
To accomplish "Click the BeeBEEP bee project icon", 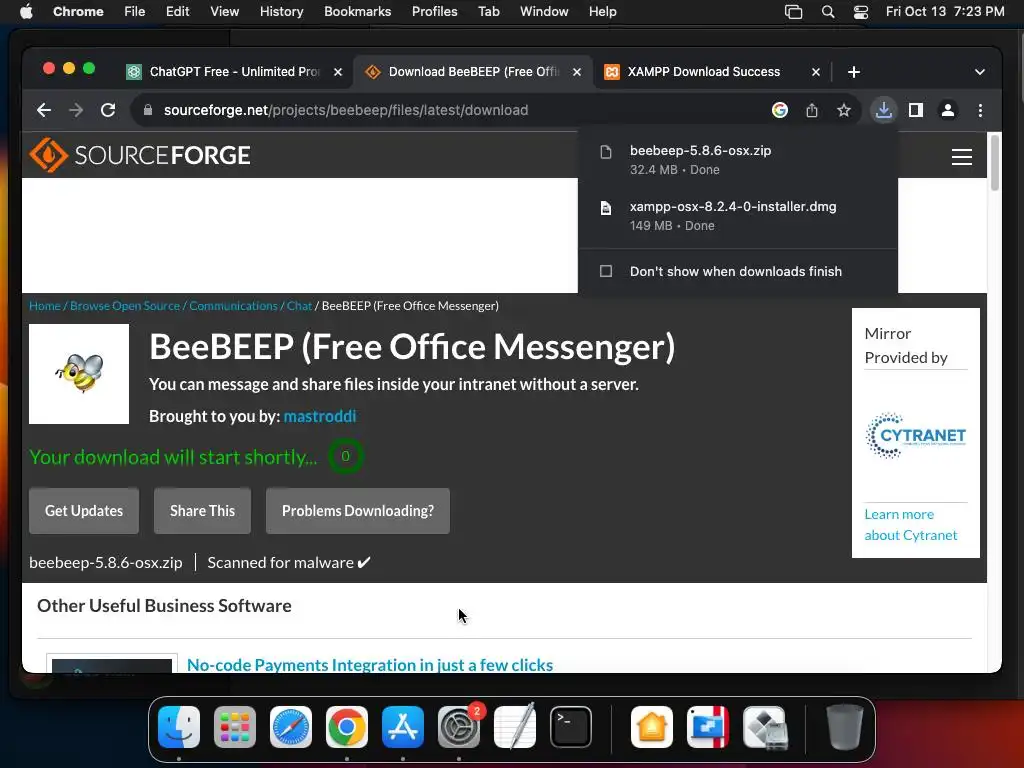I will tap(79, 374).
